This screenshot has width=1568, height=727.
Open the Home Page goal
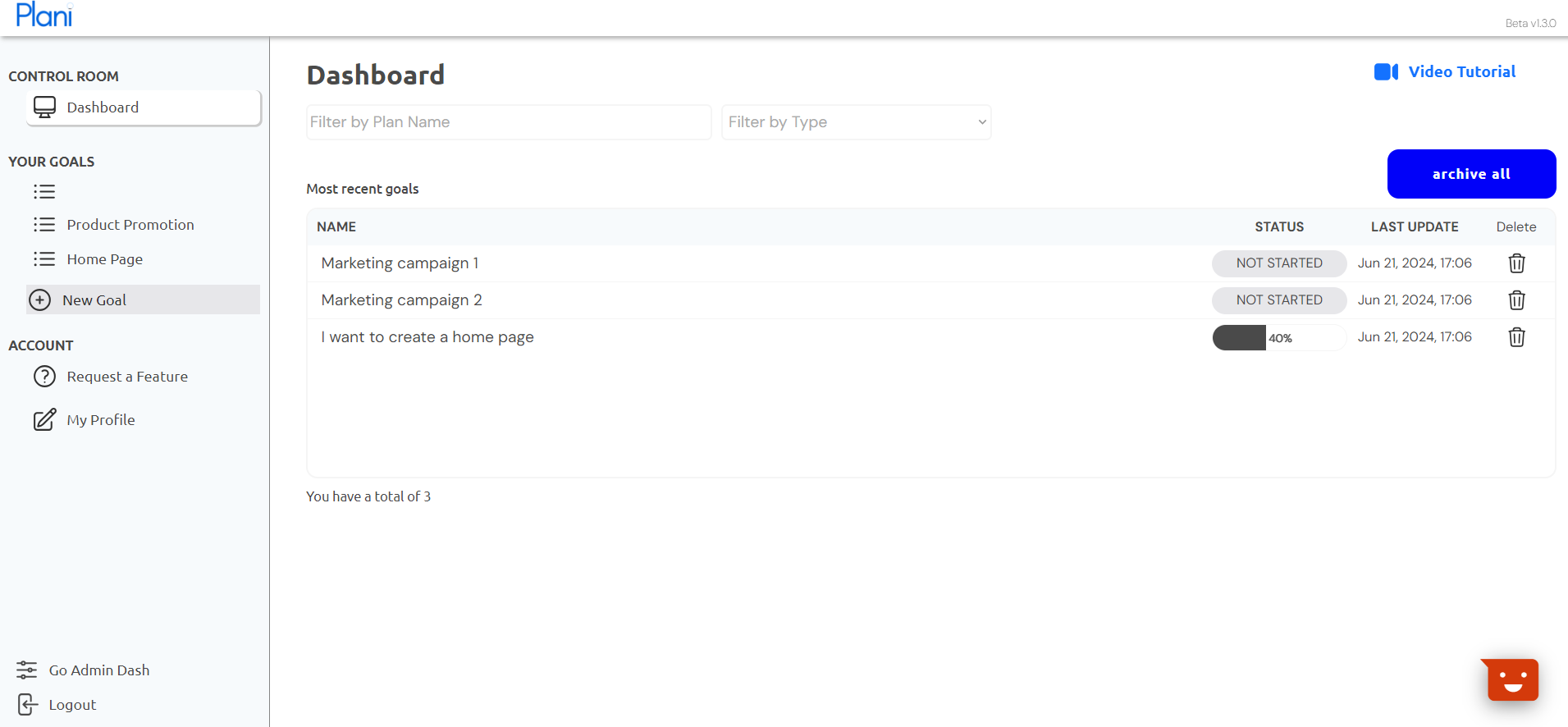(105, 259)
